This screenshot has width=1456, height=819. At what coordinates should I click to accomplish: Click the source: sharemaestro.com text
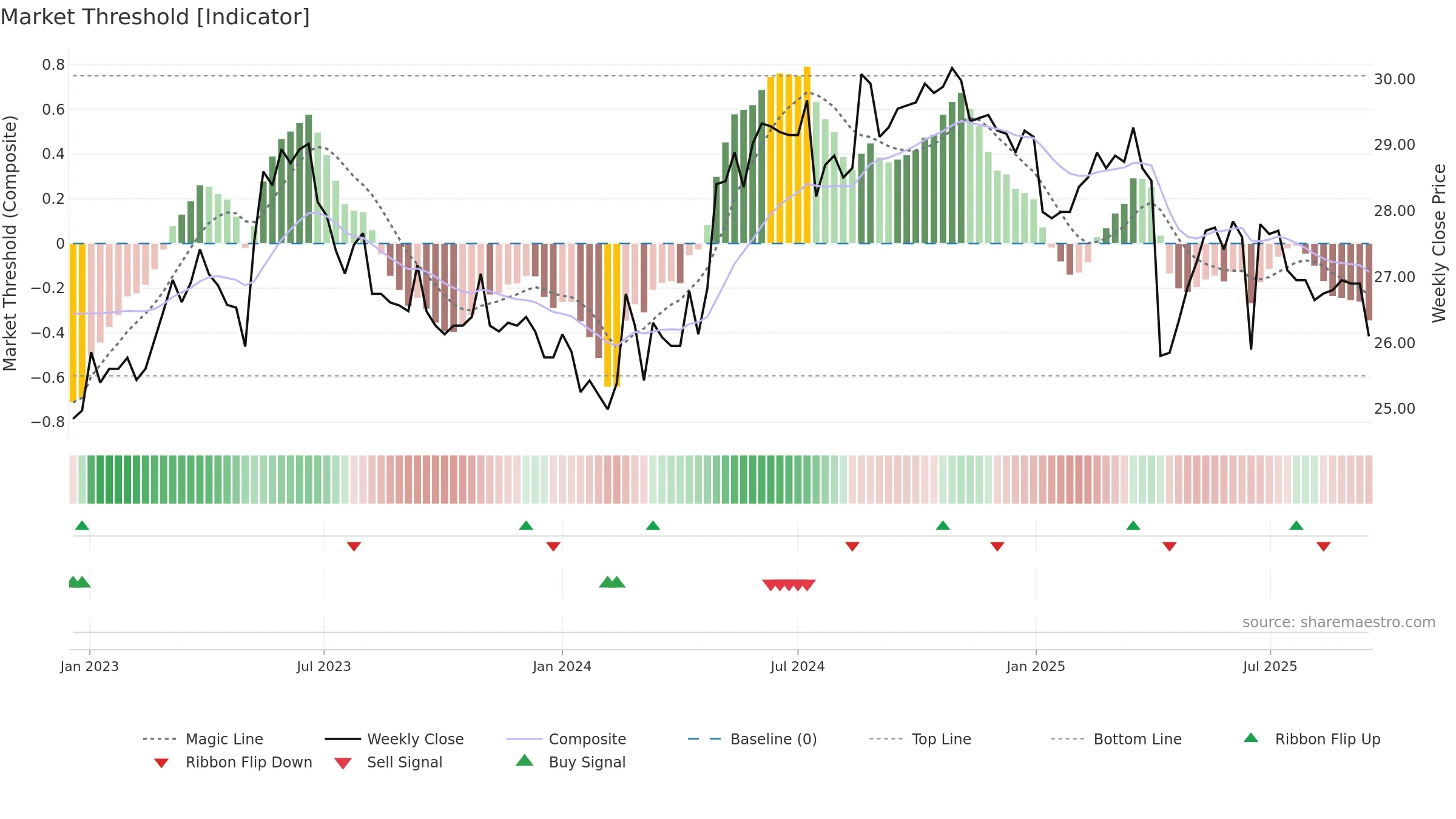coord(1339,622)
